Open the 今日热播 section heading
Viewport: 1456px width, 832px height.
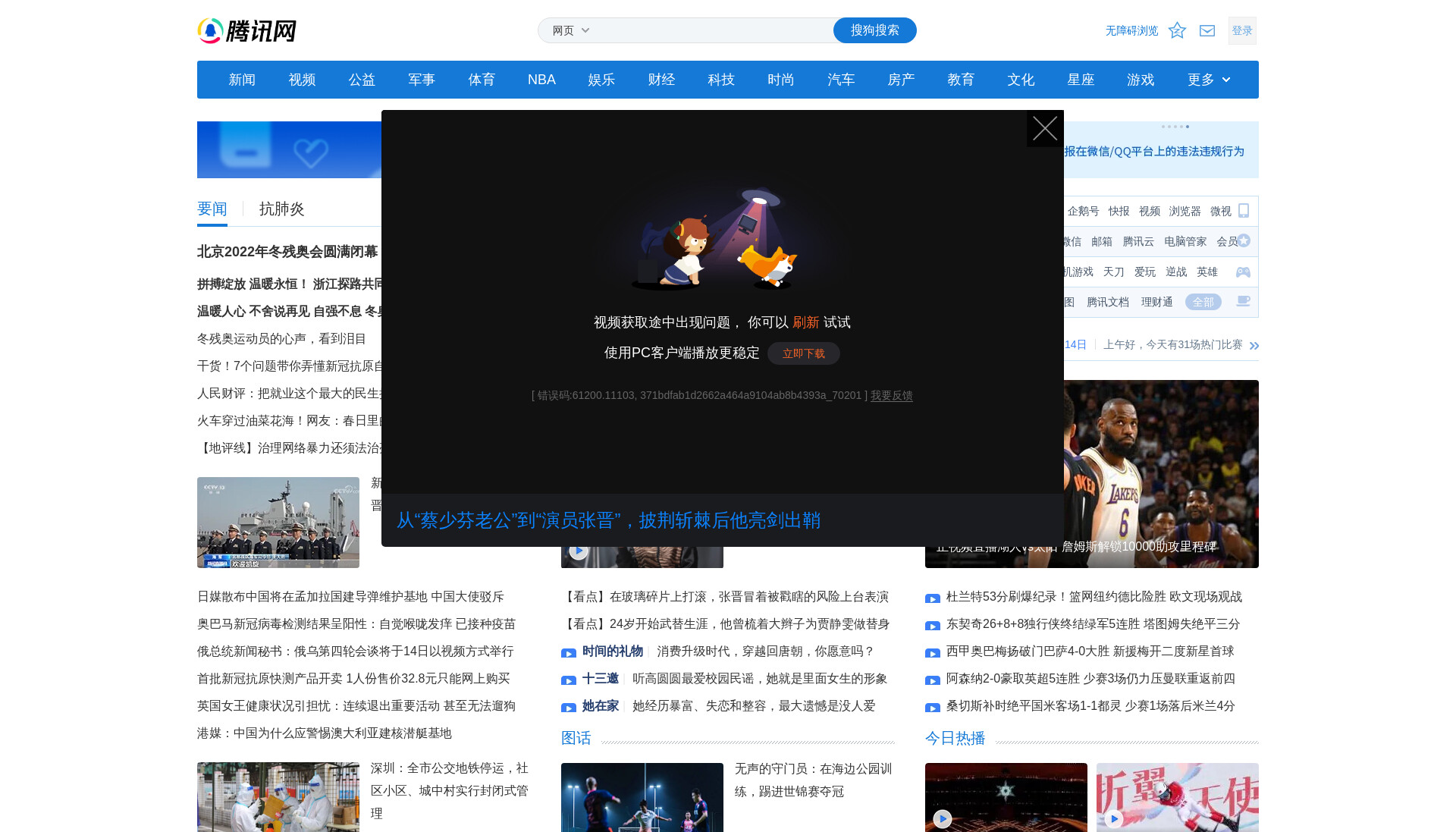pyautogui.click(x=955, y=738)
